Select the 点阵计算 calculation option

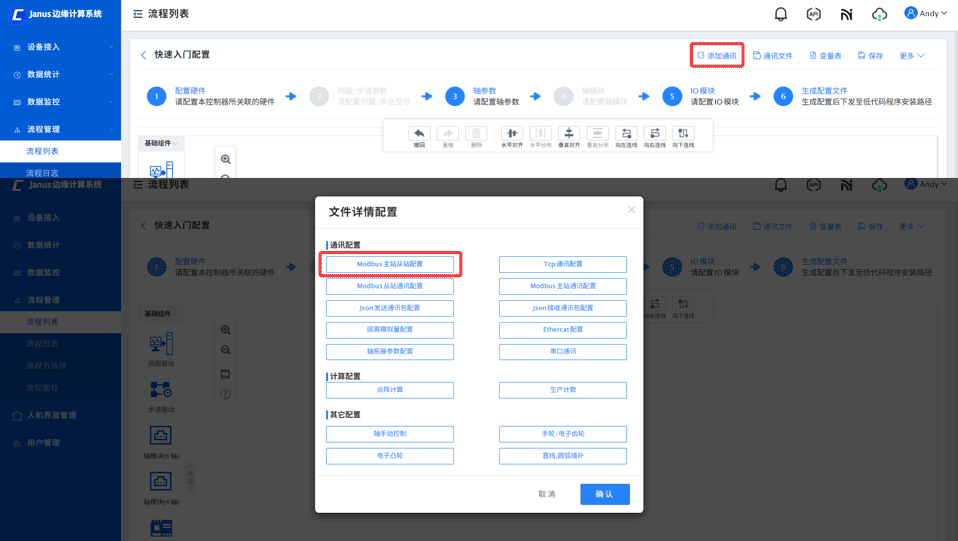click(x=390, y=390)
